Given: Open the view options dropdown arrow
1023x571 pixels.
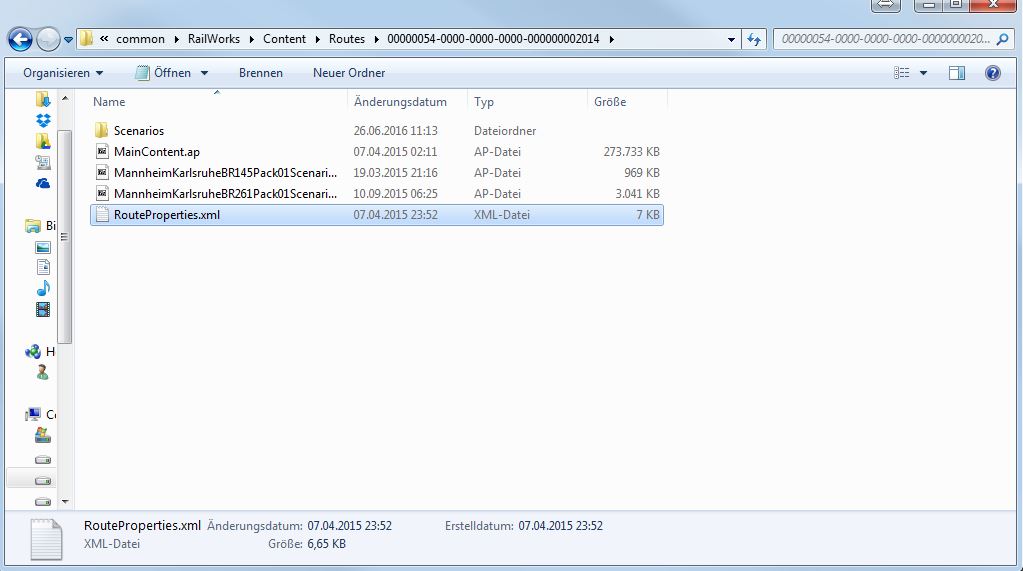Looking at the screenshot, I should pos(923,73).
